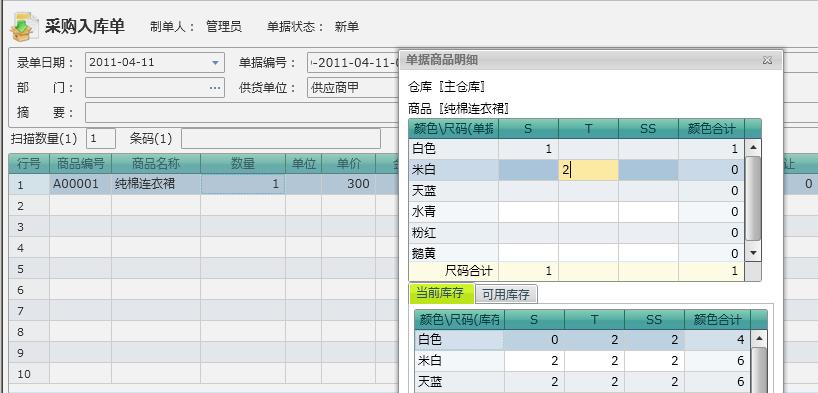Click 天蓝 row in inventory grid
Image resolution: width=818 pixels, height=393 pixels.
(x=583, y=382)
